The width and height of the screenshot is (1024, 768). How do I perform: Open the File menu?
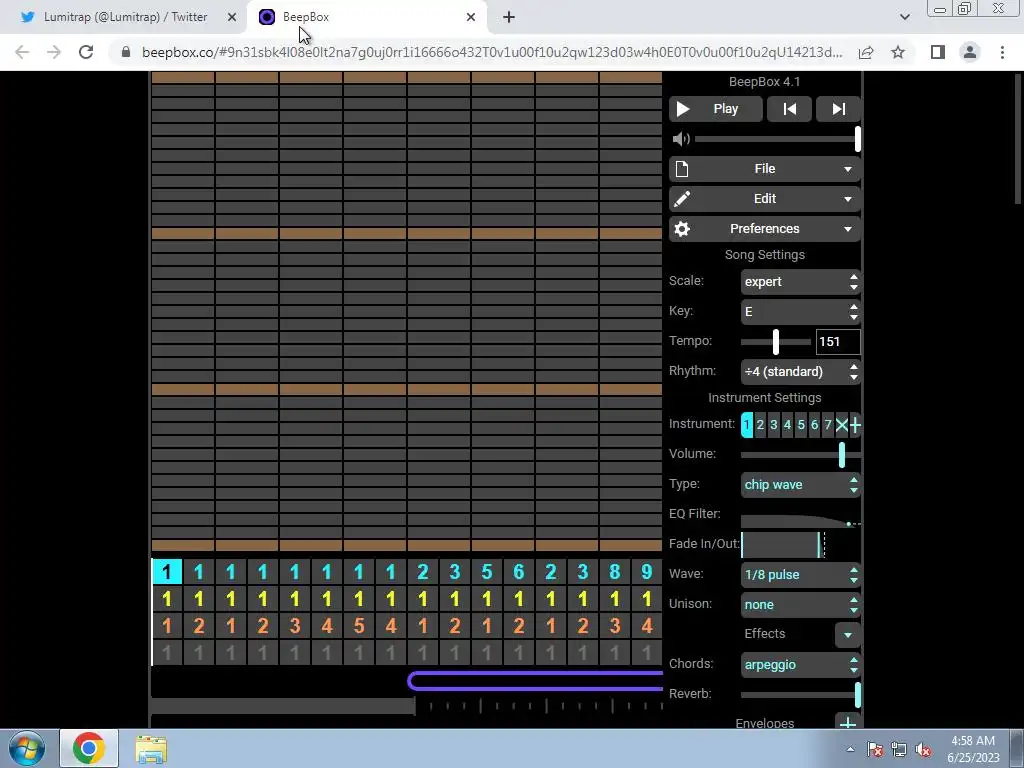pyautogui.click(x=765, y=169)
